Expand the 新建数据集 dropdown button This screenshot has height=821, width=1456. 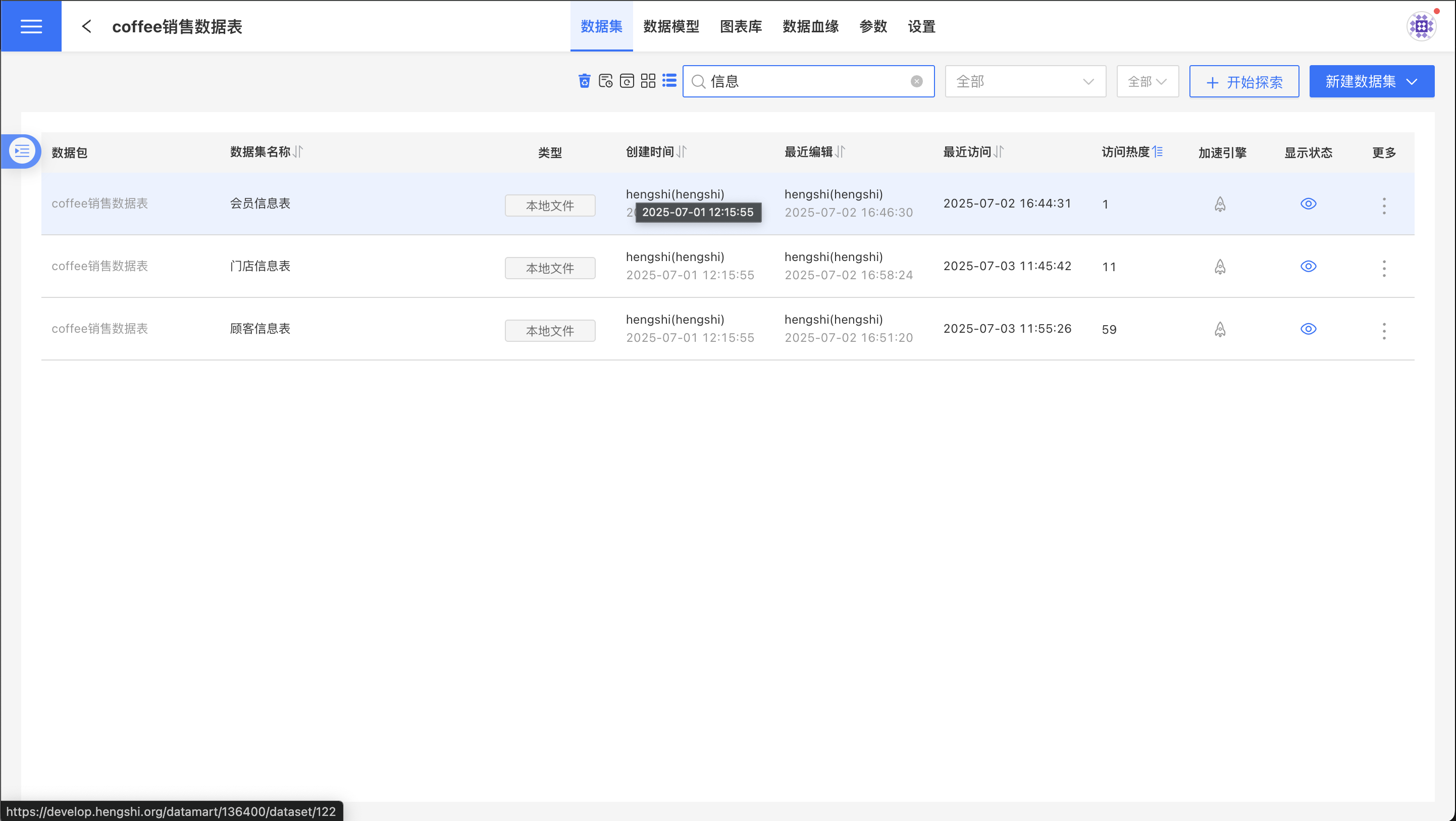[x=1371, y=81]
